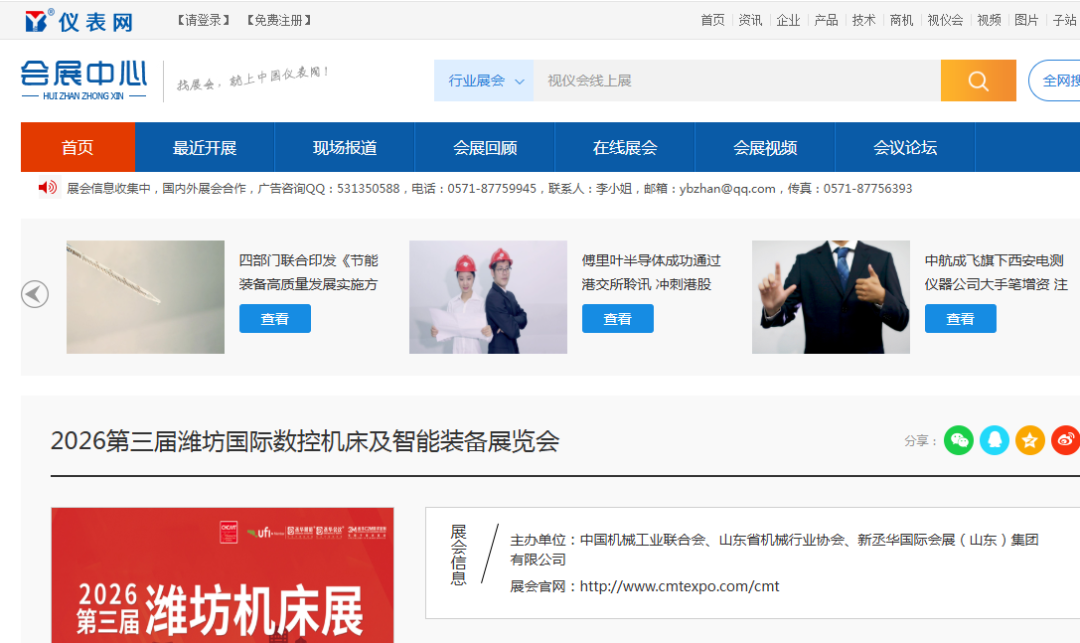
Task: Click 查看 under 四部门联合印发 article
Action: point(275,319)
